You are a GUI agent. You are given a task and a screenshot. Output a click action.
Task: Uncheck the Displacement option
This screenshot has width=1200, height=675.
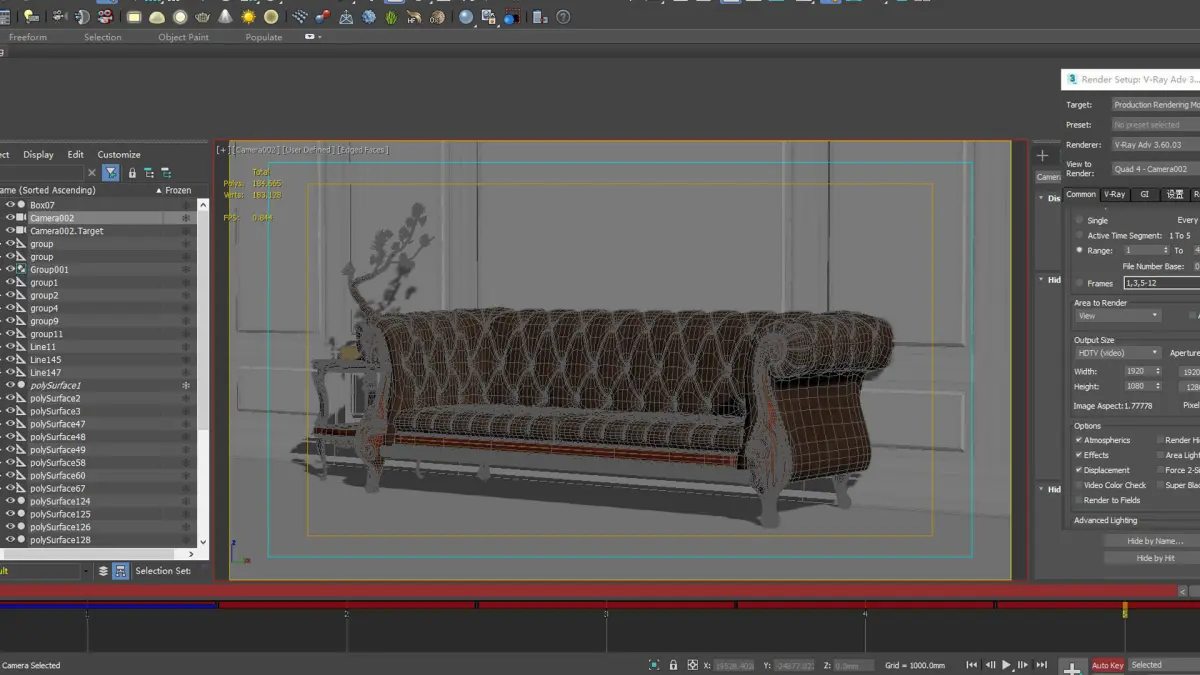(1079, 470)
